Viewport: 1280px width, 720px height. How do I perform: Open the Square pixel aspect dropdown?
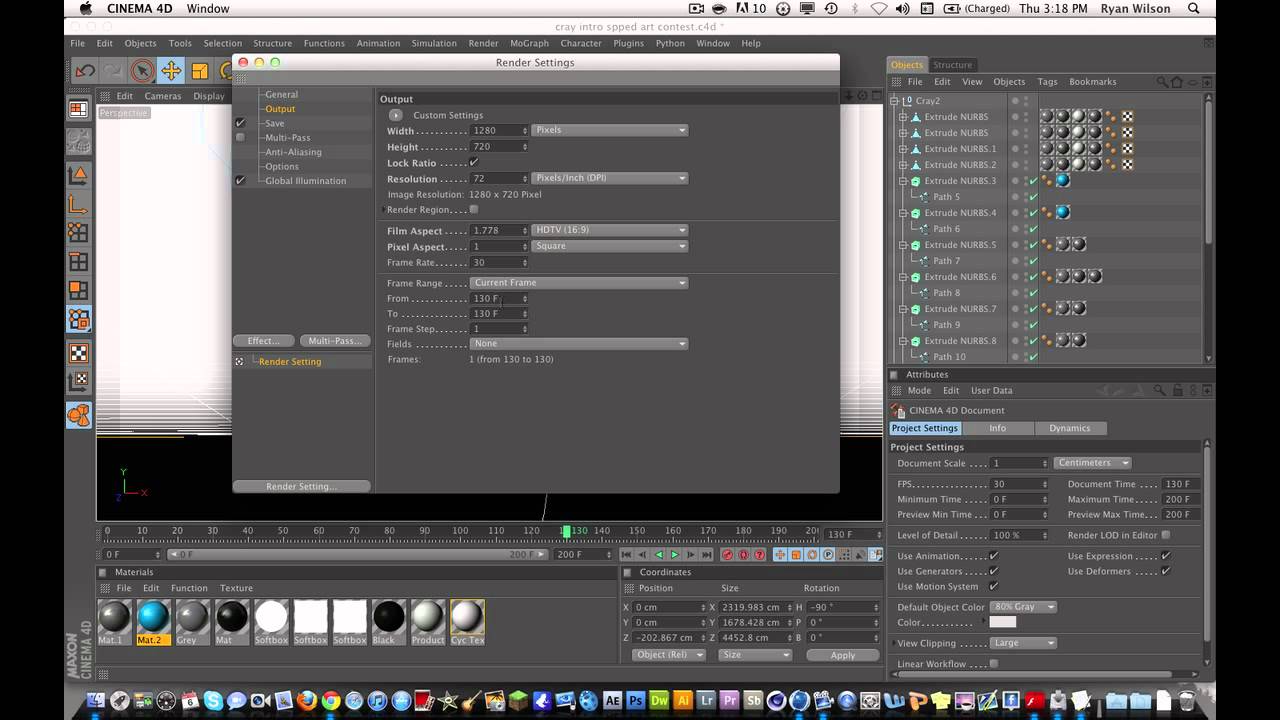tap(610, 246)
